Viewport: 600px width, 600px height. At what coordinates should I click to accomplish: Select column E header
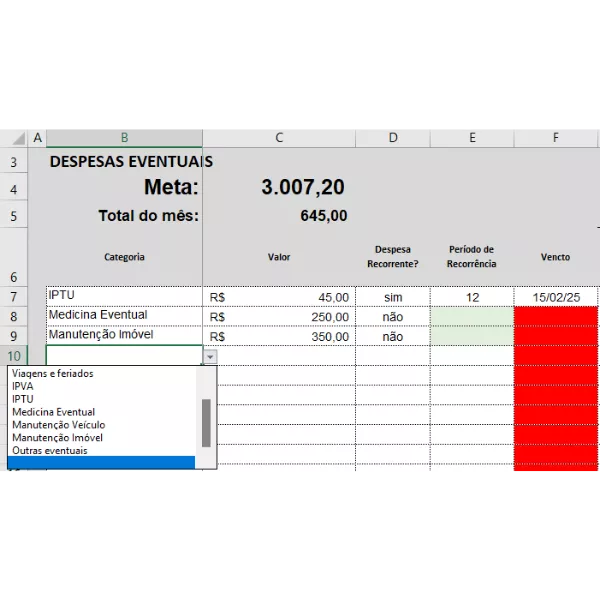472,138
